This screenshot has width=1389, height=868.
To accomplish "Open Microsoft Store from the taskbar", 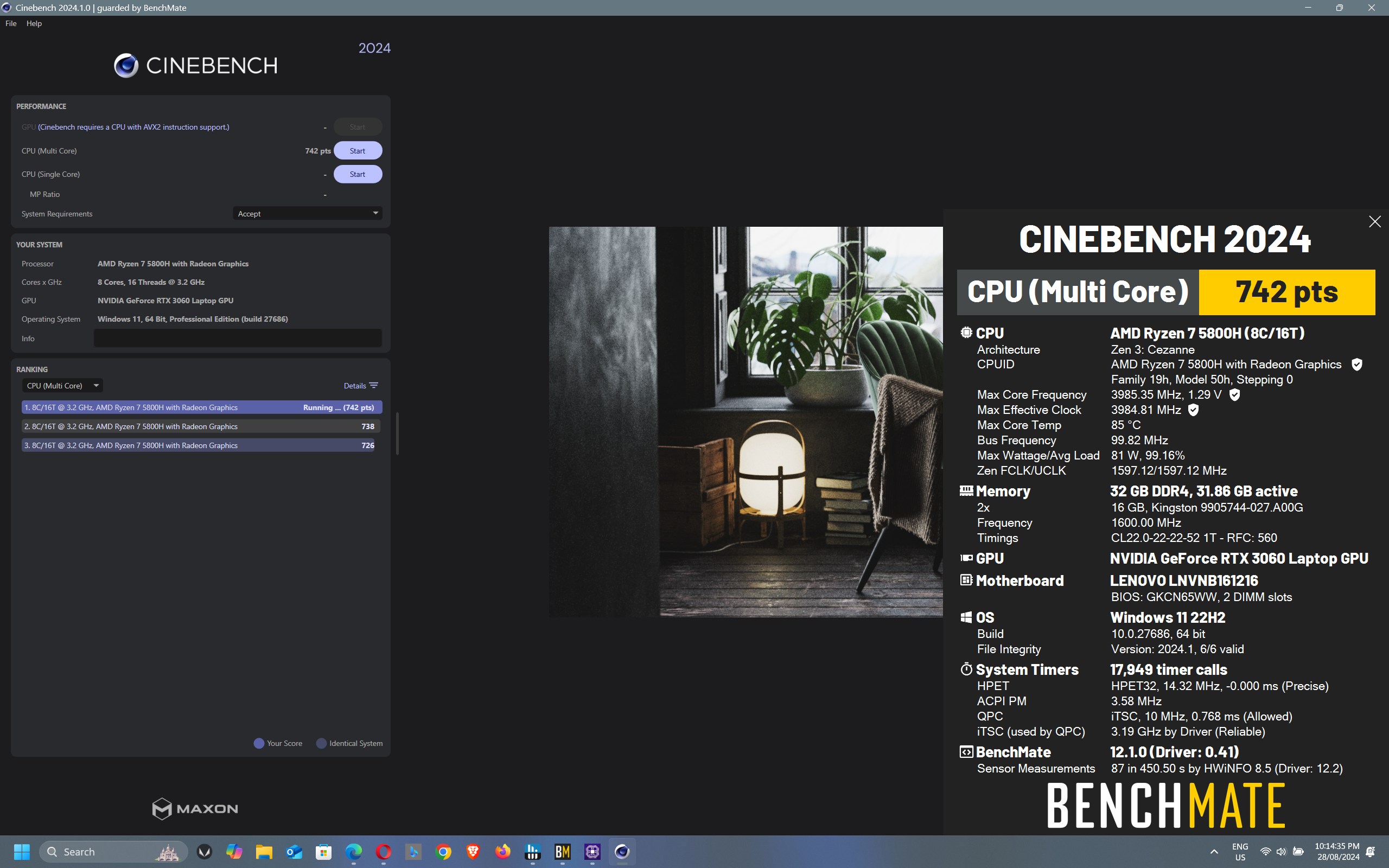I will (x=324, y=851).
